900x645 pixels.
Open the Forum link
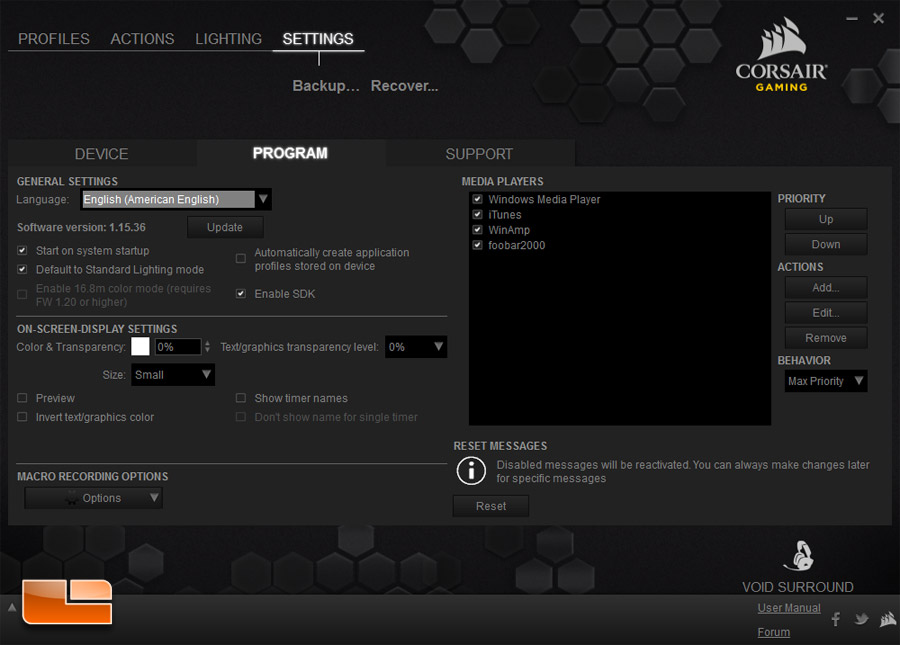pos(774,632)
